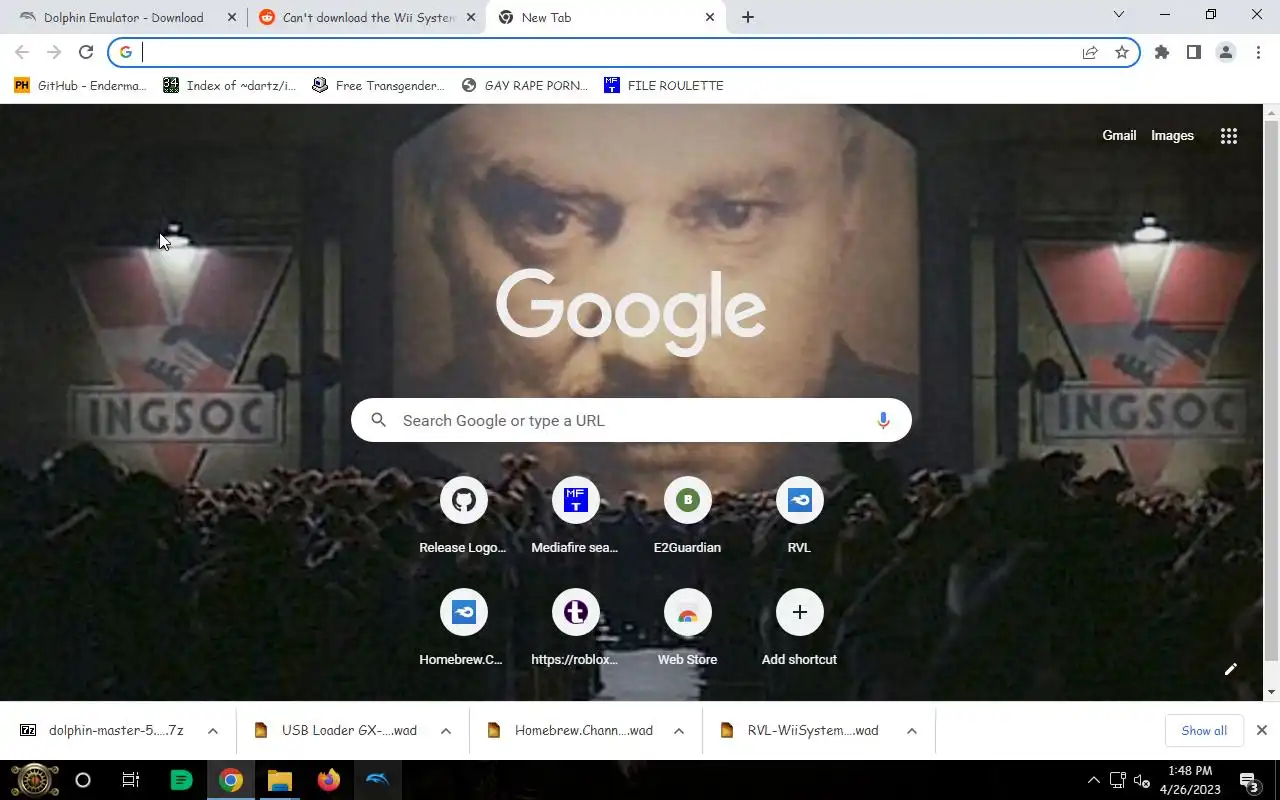The width and height of the screenshot is (1280, 800).
Task: Open the GitHub - Enderma... bookmark
Action: 80,86
